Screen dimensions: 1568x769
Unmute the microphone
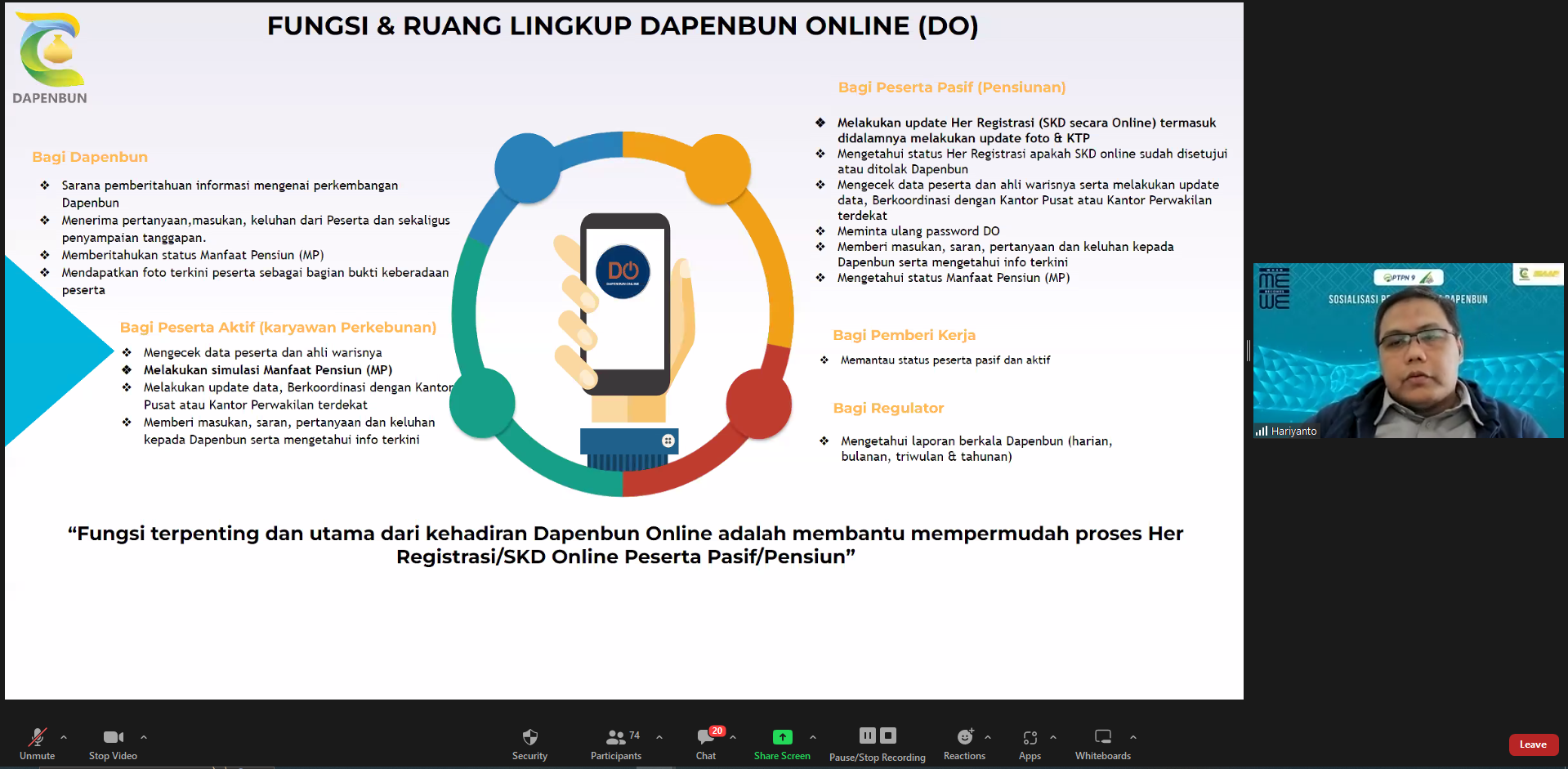coord(37,744)
